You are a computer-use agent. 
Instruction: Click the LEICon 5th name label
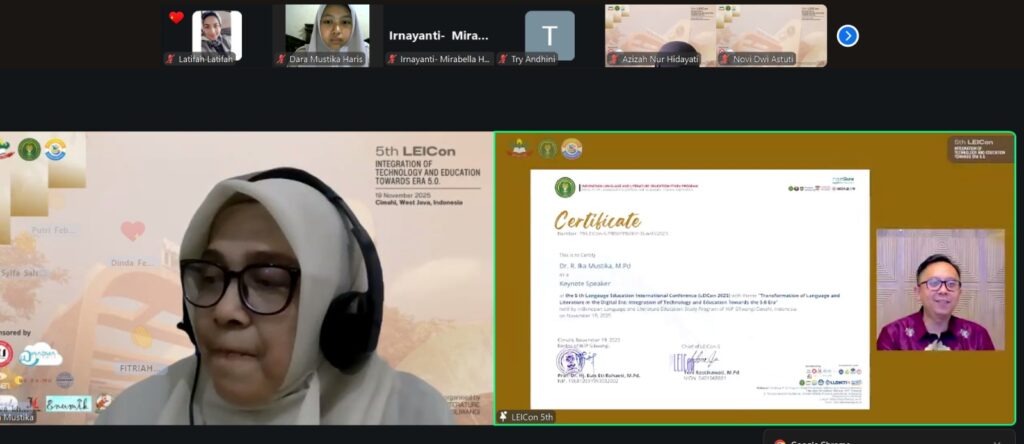[x=531, y=416]
